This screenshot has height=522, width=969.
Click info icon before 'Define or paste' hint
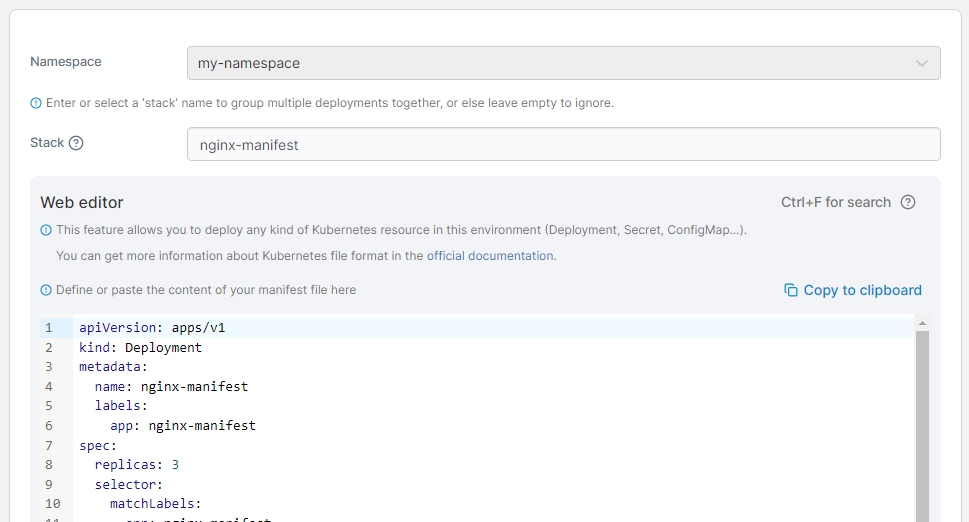click(x=46, y=290)
